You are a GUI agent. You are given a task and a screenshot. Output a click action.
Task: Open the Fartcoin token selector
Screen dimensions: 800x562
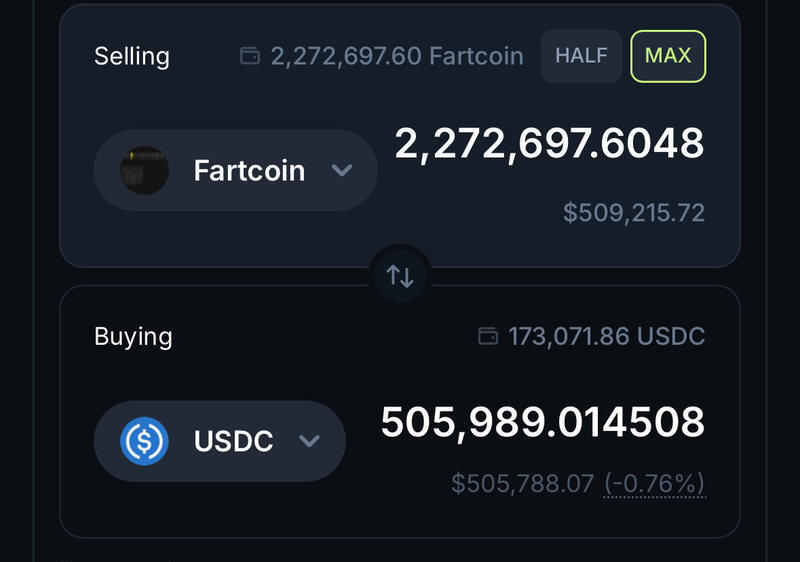pyautogui.click(x=235, y=170)
